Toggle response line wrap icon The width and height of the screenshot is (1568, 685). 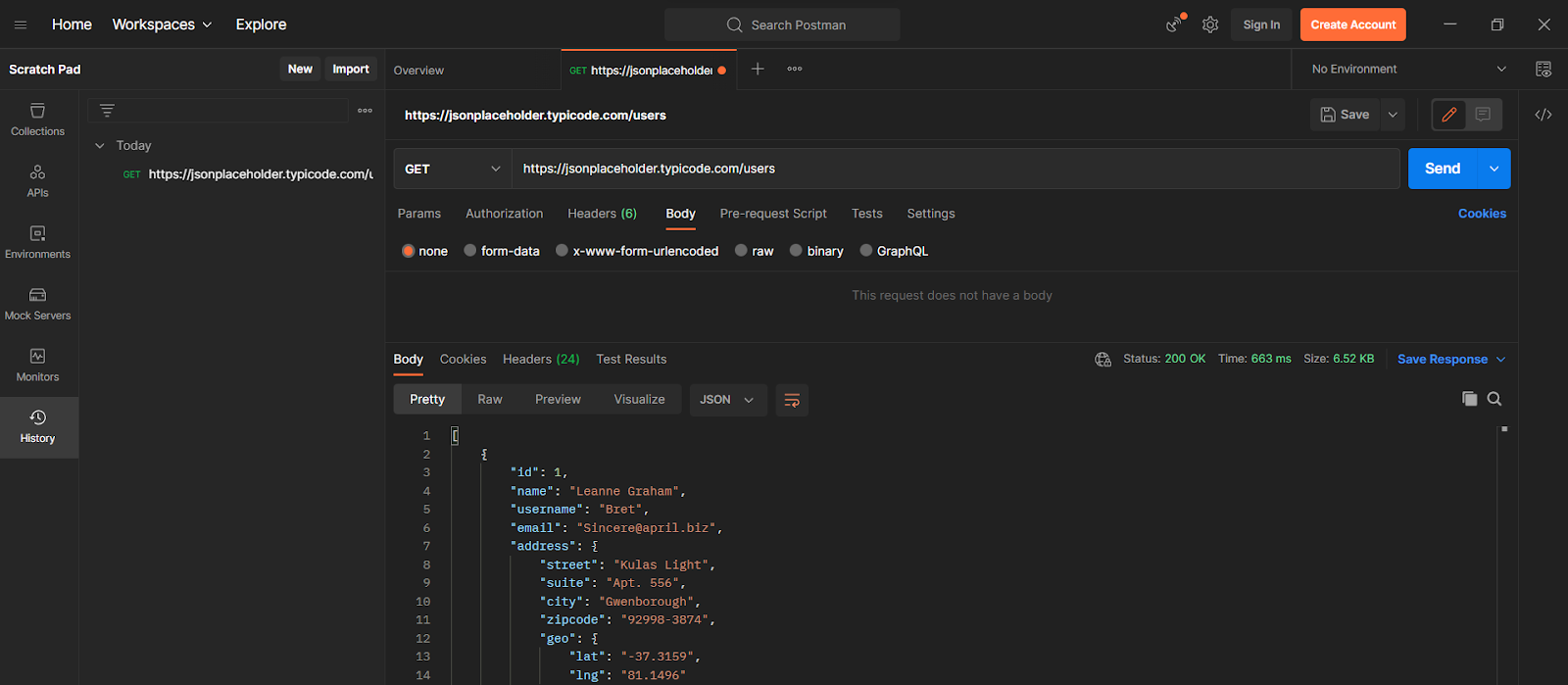[792, 400]
